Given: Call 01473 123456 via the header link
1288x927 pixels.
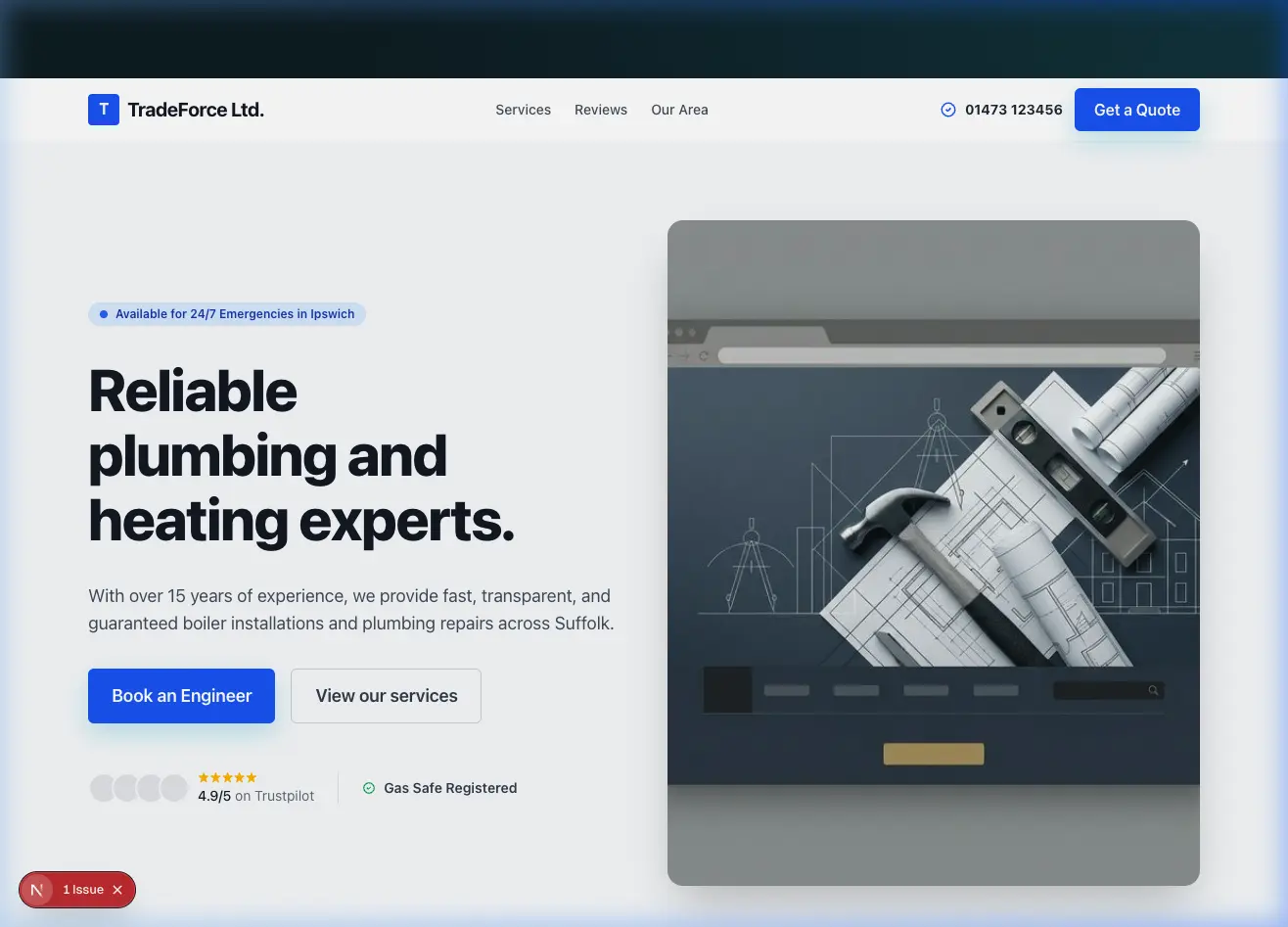Looking at the screenshot, I should tap(1014, 109).
